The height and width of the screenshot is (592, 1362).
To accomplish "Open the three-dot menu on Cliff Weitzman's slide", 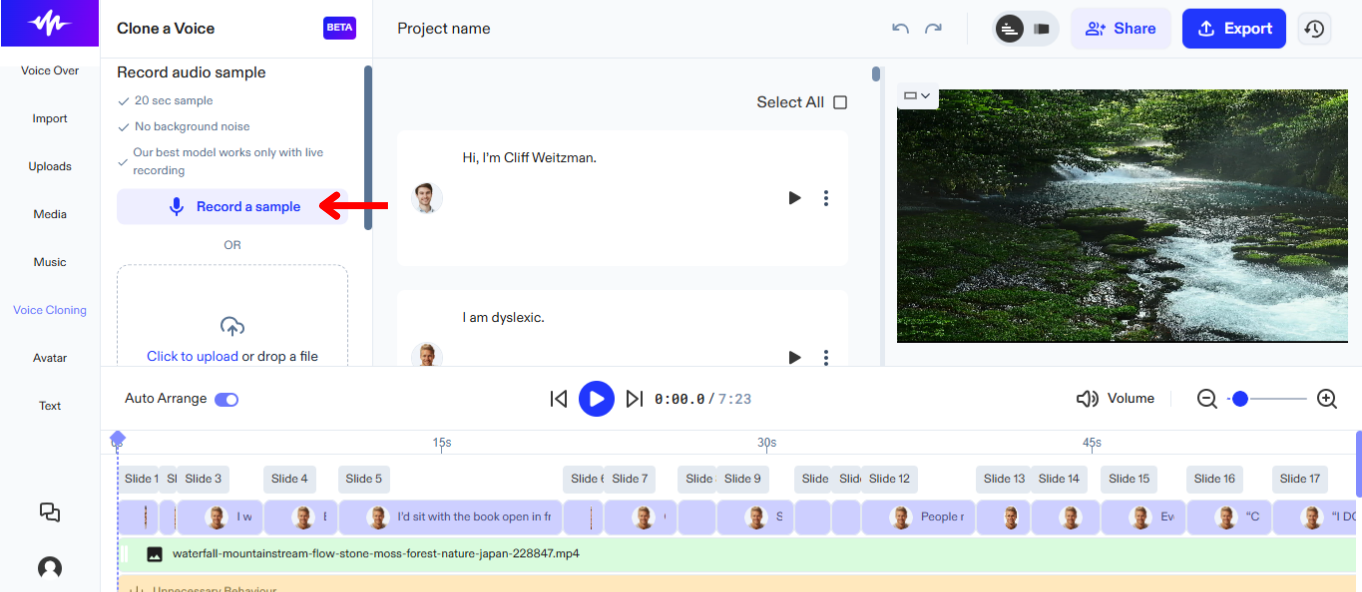I will click(826, 198).
